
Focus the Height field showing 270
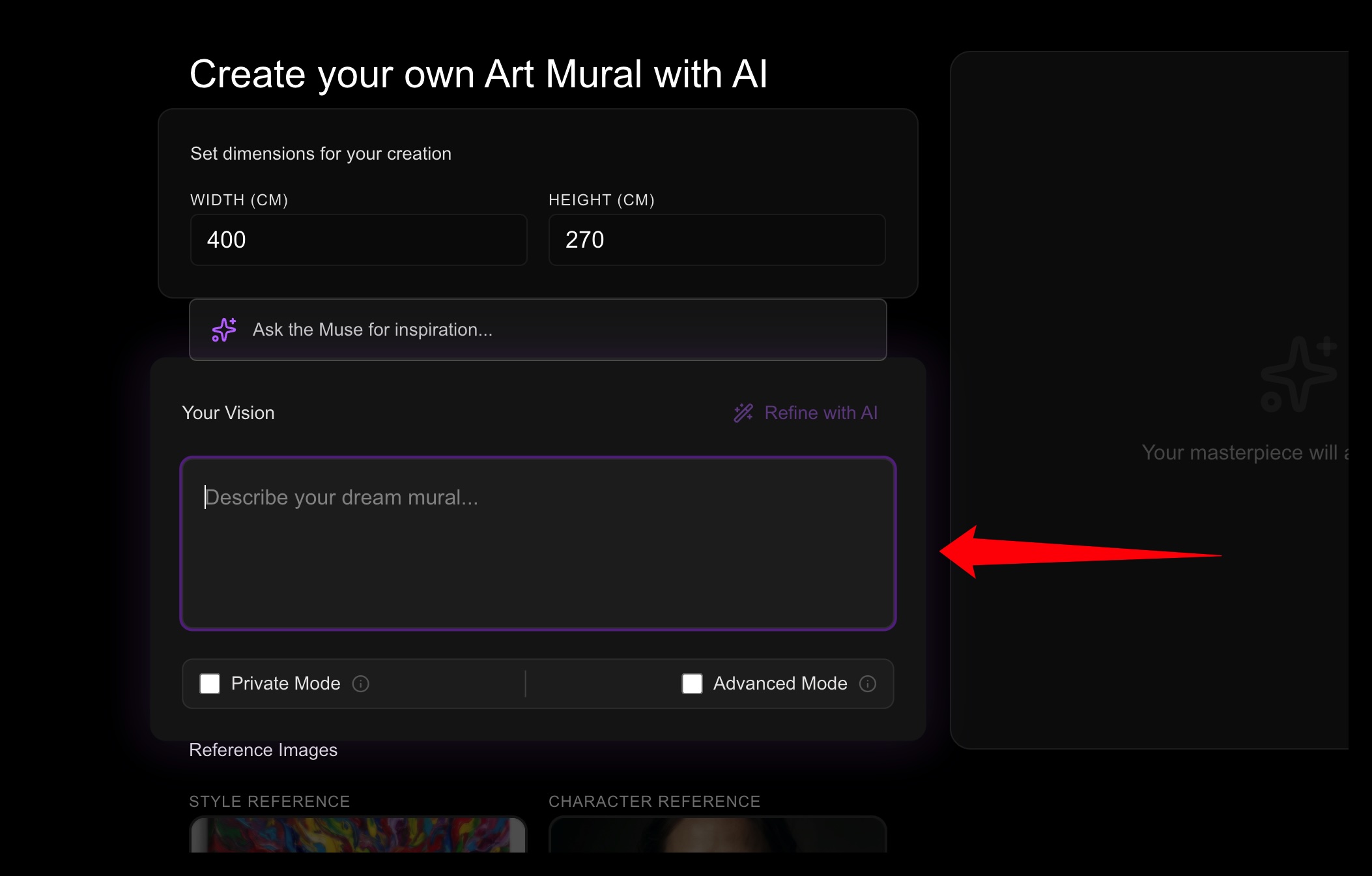717,240
